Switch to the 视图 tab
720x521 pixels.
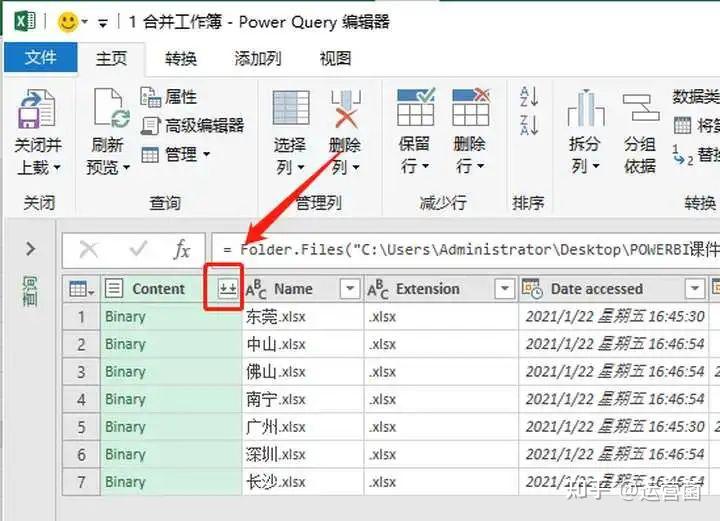point(335,59)
